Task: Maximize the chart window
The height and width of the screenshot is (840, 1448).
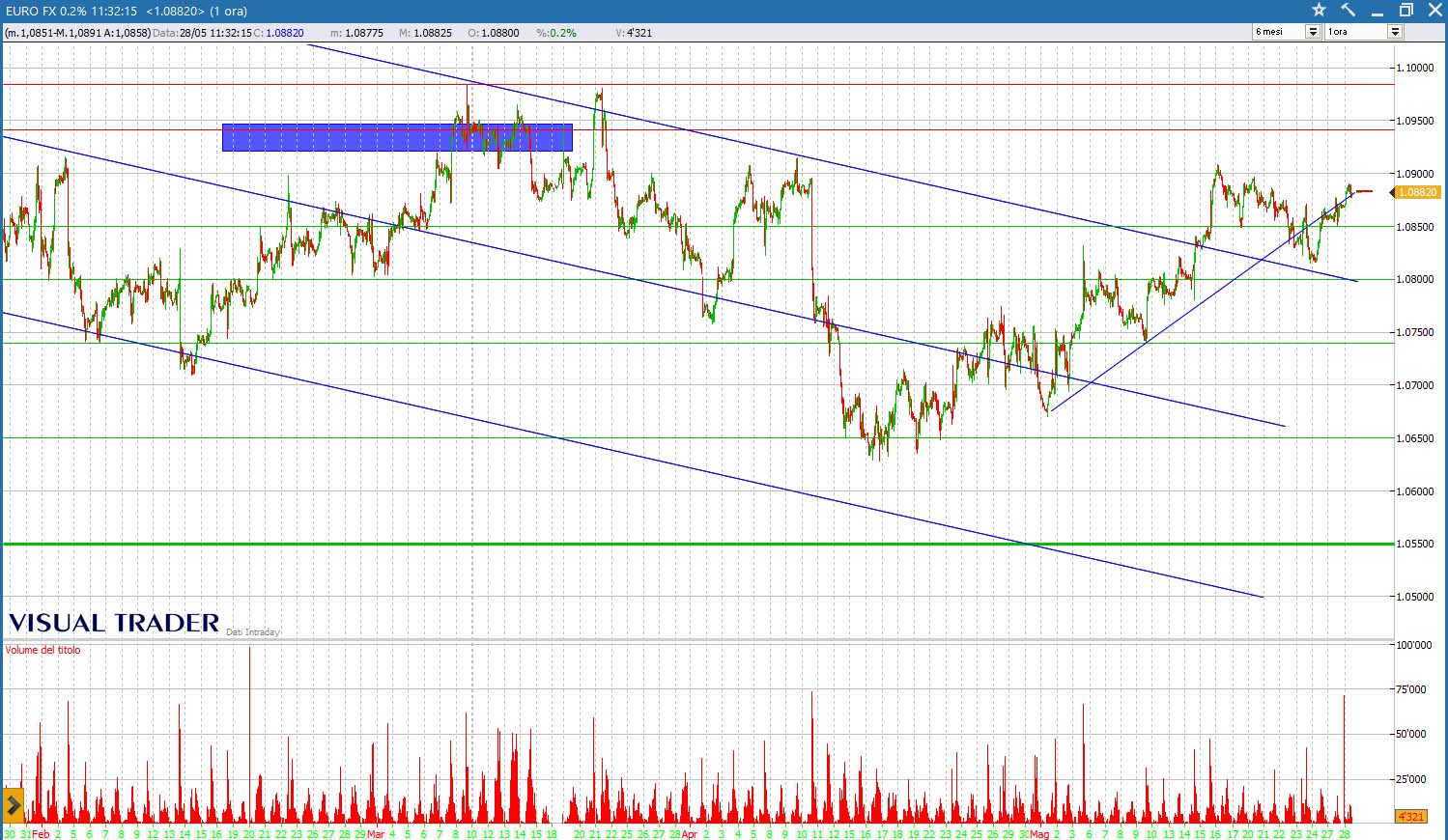Action: [1405, 10]
